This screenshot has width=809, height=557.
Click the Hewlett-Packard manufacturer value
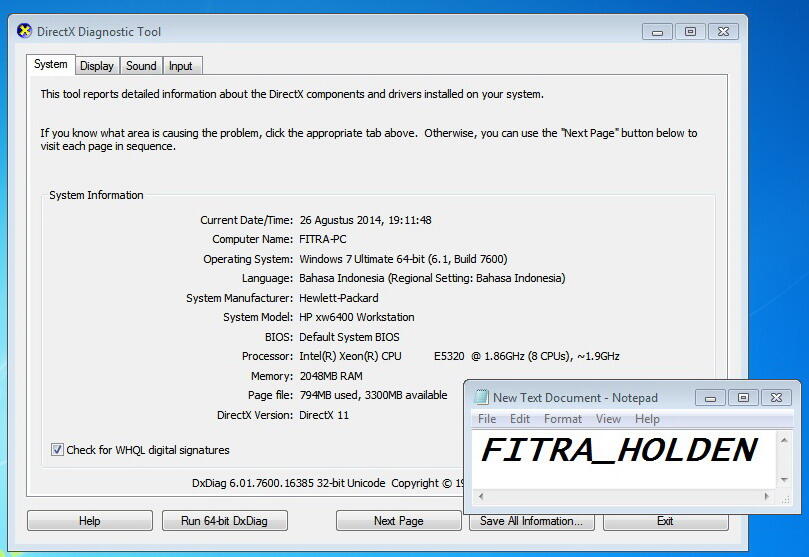pyautogui.click(x=338, y=298)
